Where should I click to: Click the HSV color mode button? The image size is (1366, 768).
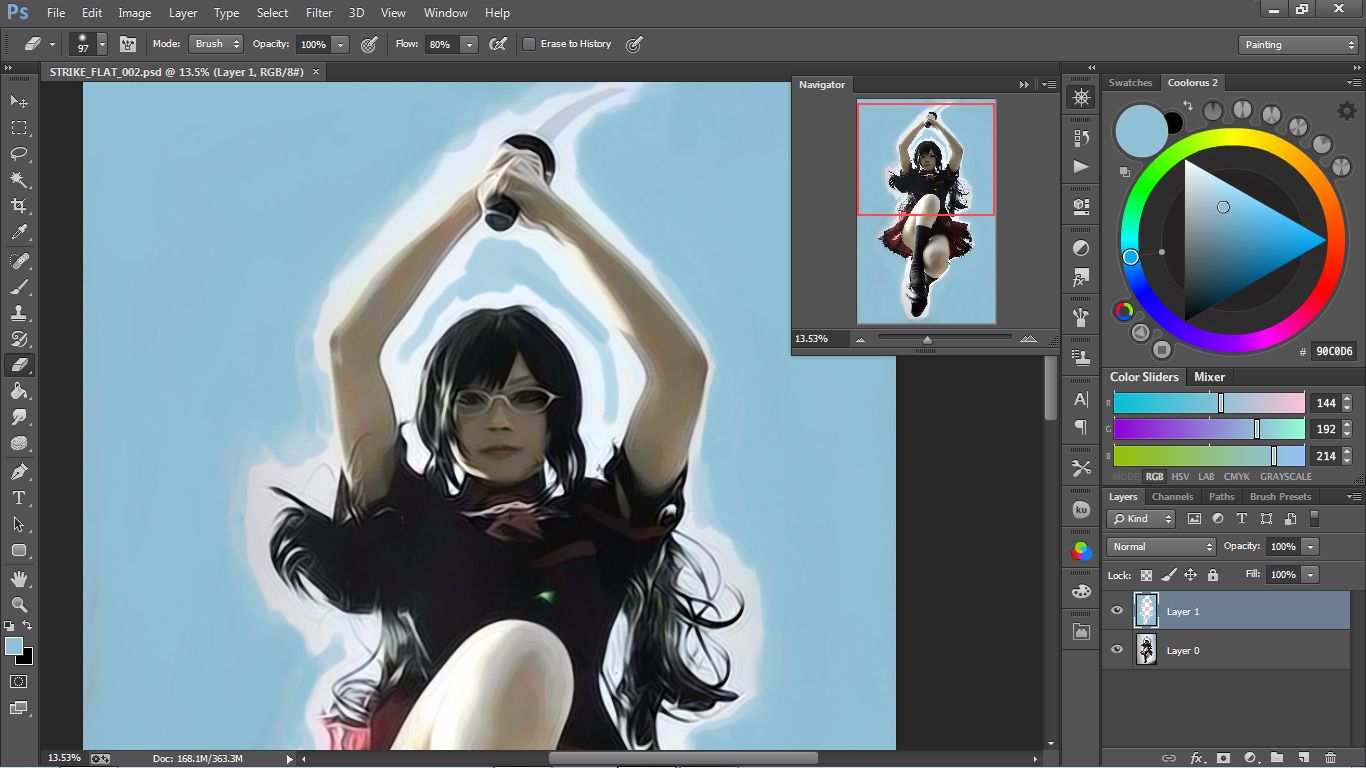1180,477
